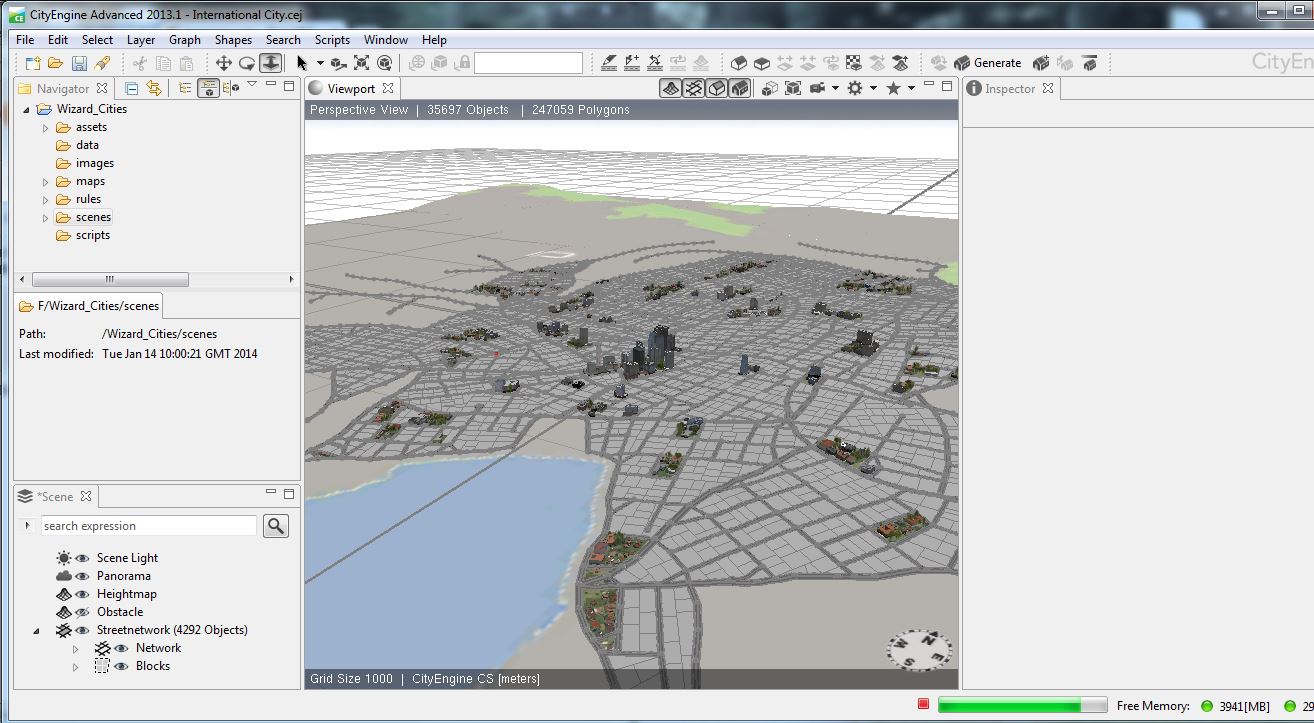Viewport: 1314px width, 723px height.
Task: Toggle map layers visibility in Viewport toolbar
Action: [x=670, y=88]
